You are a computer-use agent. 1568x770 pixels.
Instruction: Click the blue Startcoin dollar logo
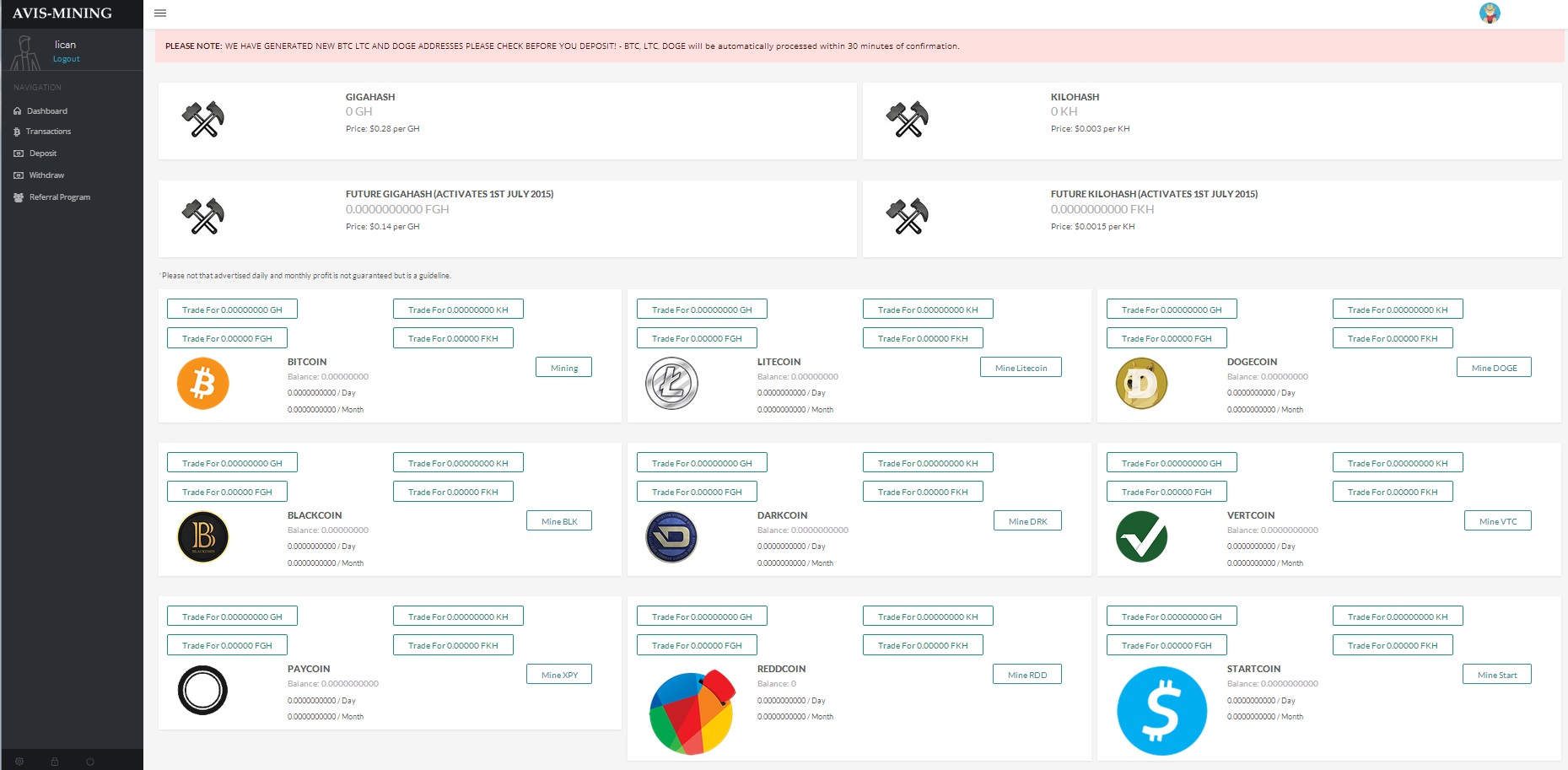[1161, 711]
